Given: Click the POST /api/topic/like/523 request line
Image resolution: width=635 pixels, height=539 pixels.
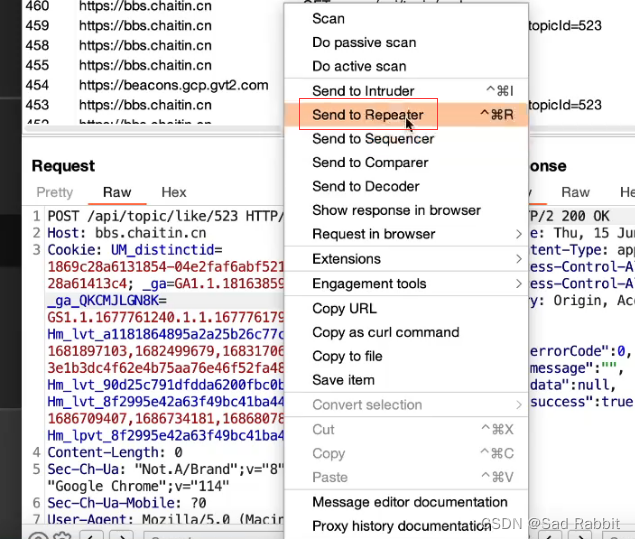Looking at the screenshot, I should (x=166, y=216).
